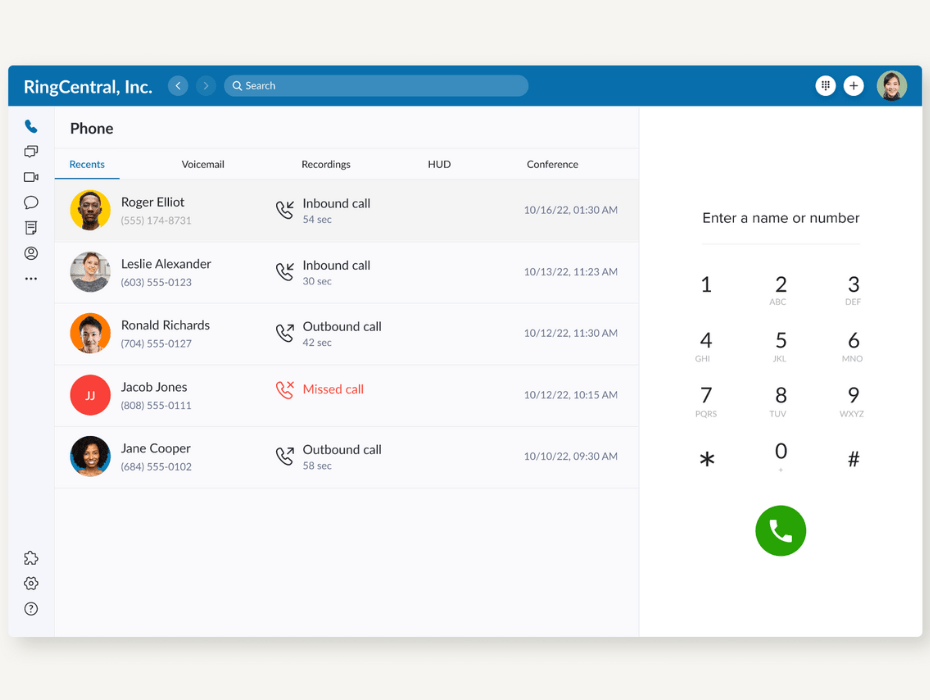Expand the More options ellipsis in sidebar

tap(31, 278)
